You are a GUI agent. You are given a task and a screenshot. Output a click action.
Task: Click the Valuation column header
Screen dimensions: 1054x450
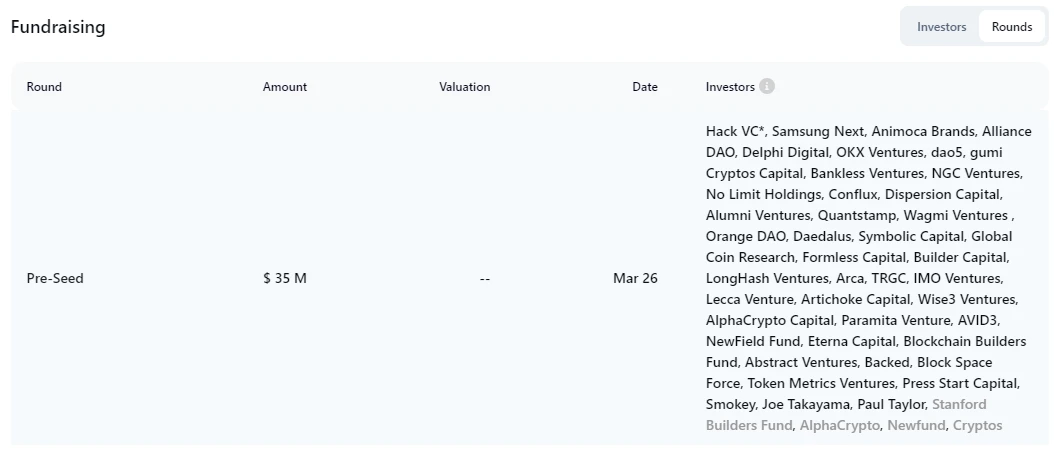pos(464,87)
